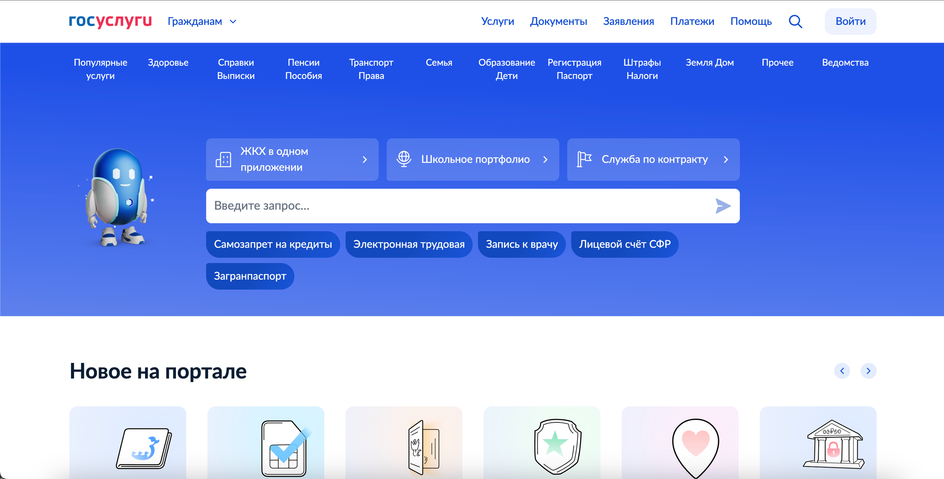Click the Новое на портале heading
The width and height of the screenshot is (944, 479).
point(158,371)
